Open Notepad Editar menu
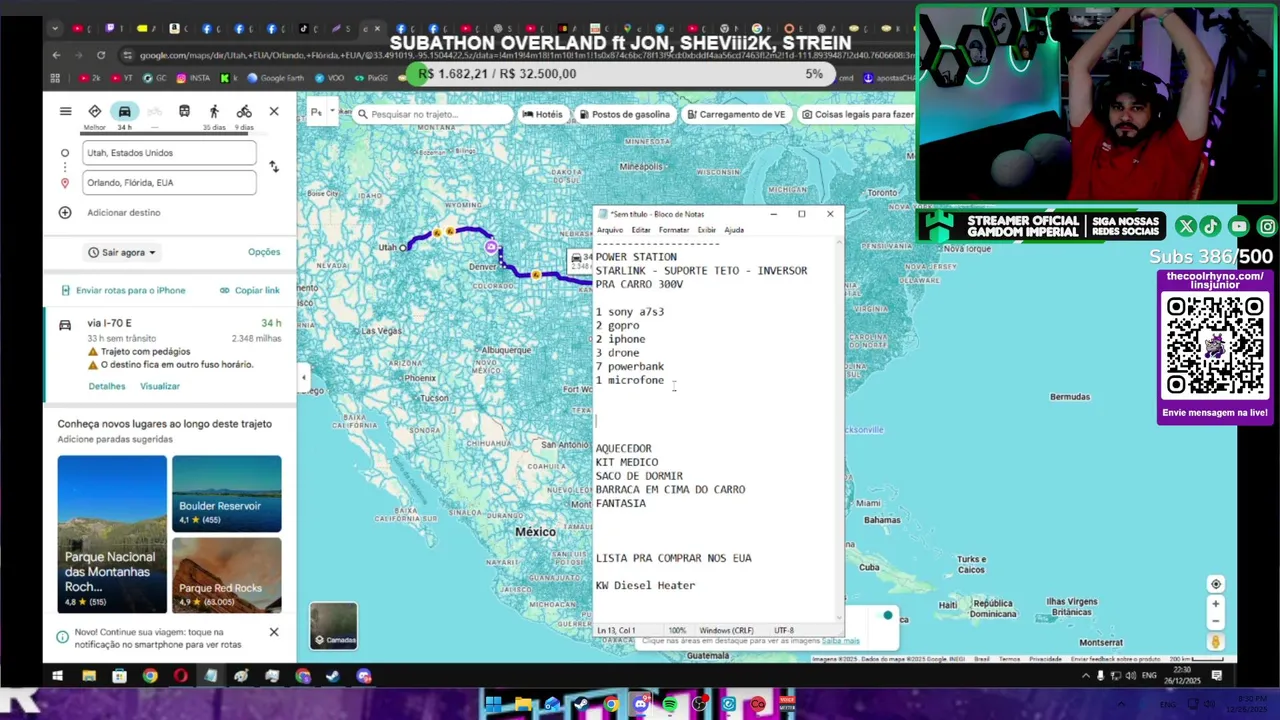 click(641, 230)
